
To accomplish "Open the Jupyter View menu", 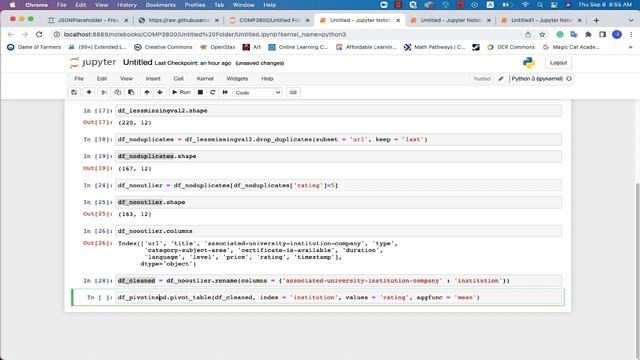I will pos(126,78).
